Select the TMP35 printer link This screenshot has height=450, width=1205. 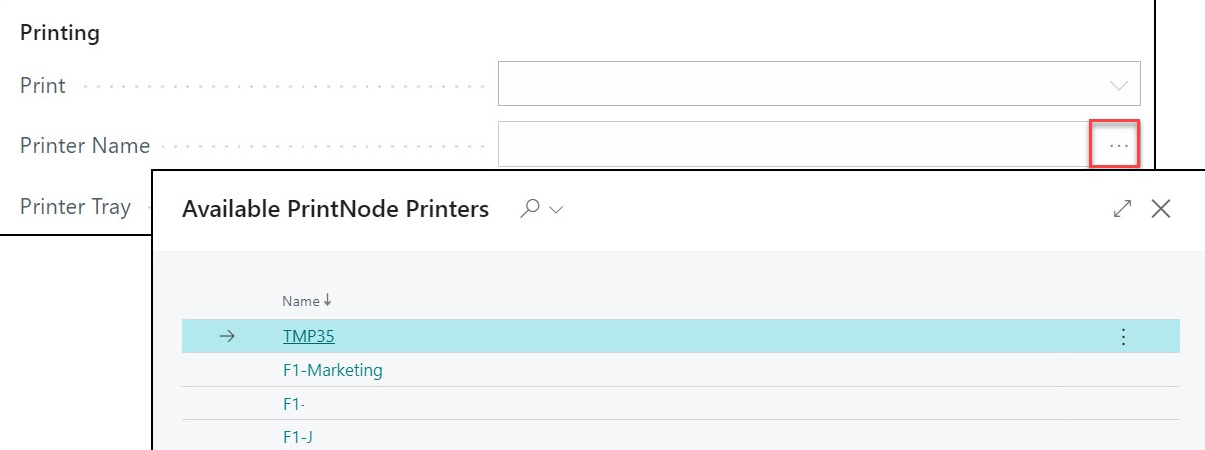click(x=308, y=337)
